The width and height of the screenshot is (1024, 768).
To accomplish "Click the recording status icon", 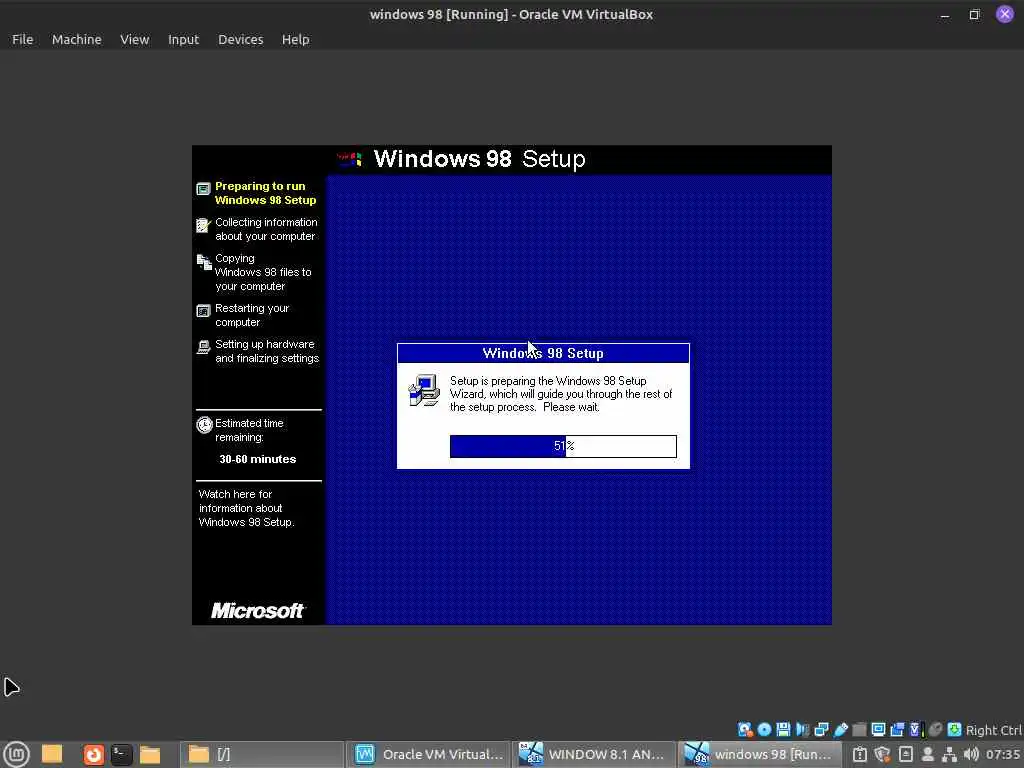I will point(897,729).
